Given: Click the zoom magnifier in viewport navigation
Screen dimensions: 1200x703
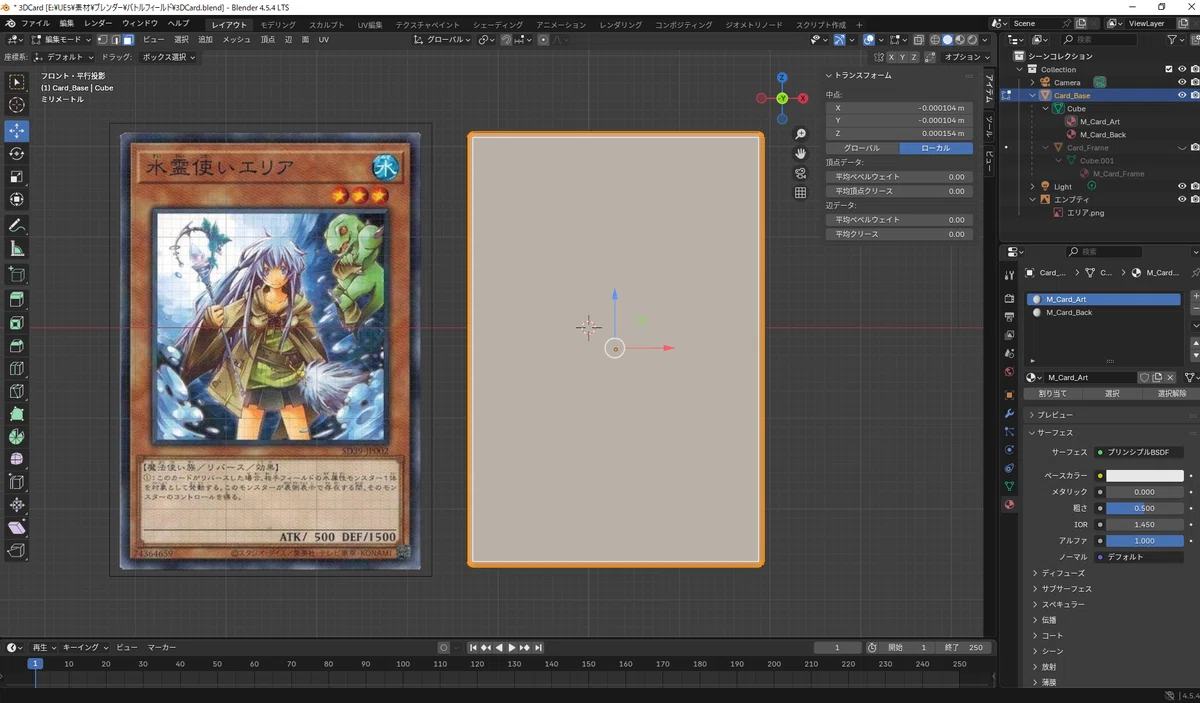Looking at the screenshot, I should pyautogui.click(x=800, y=134).
